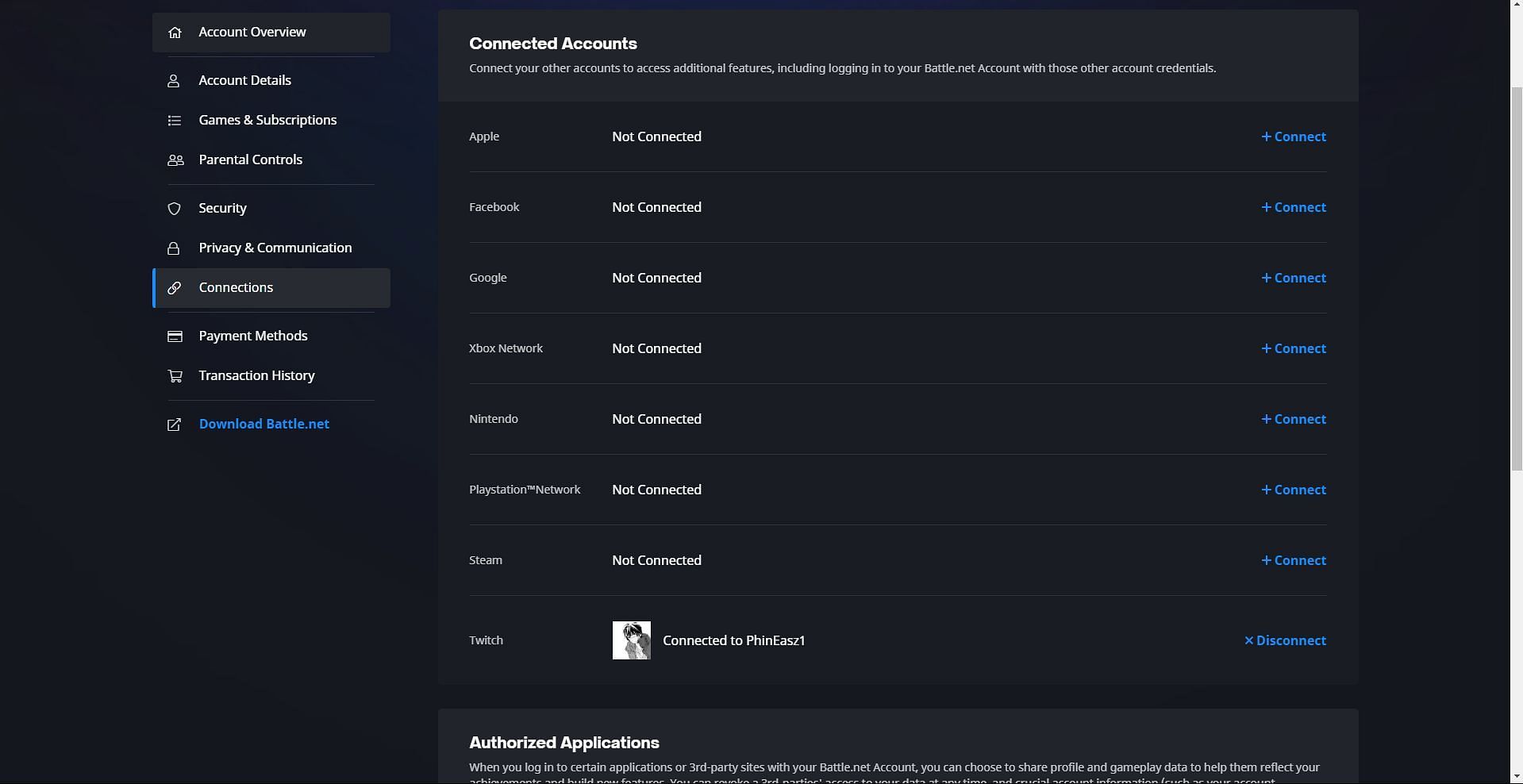Open Account Overview in the sidebar

click(271, 33)
